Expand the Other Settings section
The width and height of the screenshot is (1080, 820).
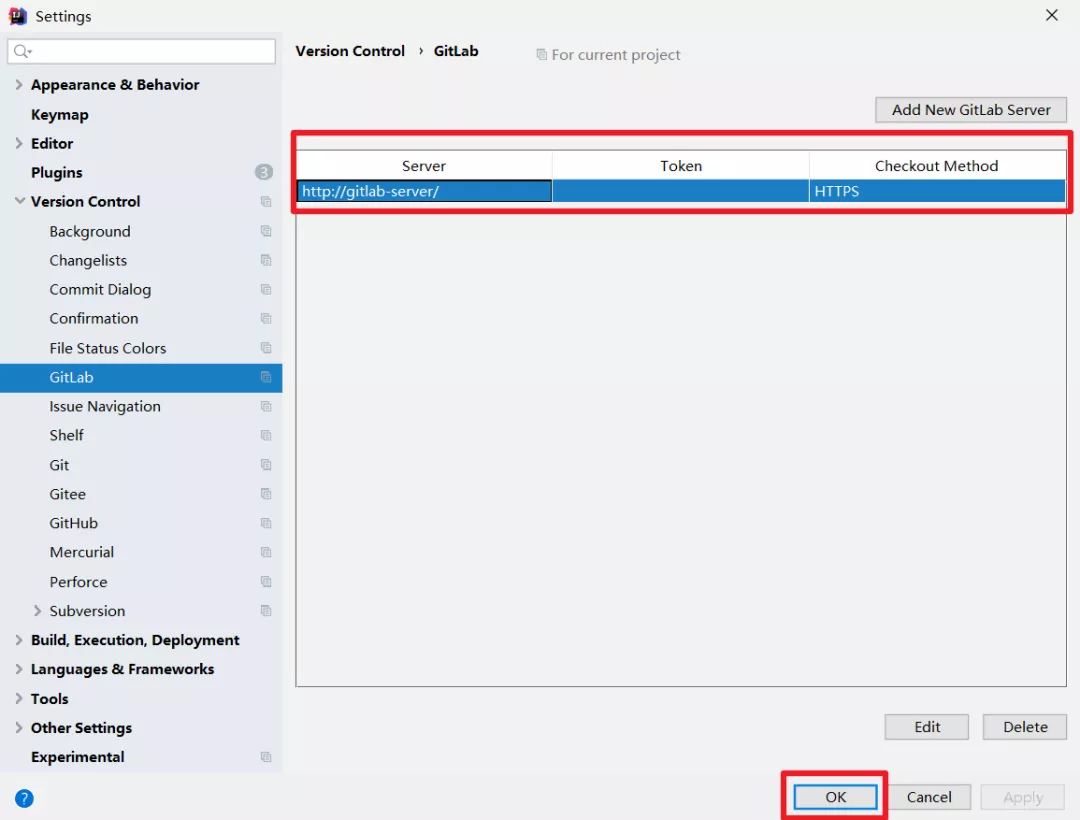click(x=19, y=728)
